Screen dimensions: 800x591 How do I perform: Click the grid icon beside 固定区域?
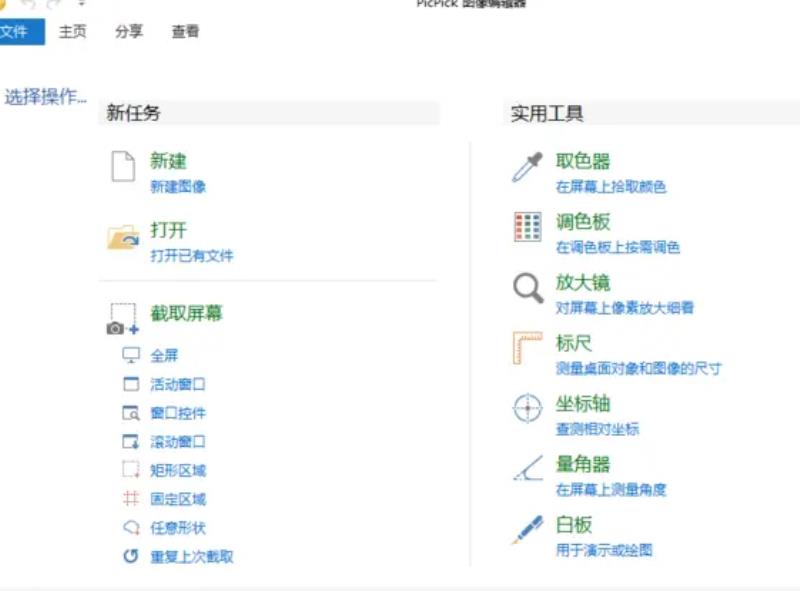tap(131, 498)
